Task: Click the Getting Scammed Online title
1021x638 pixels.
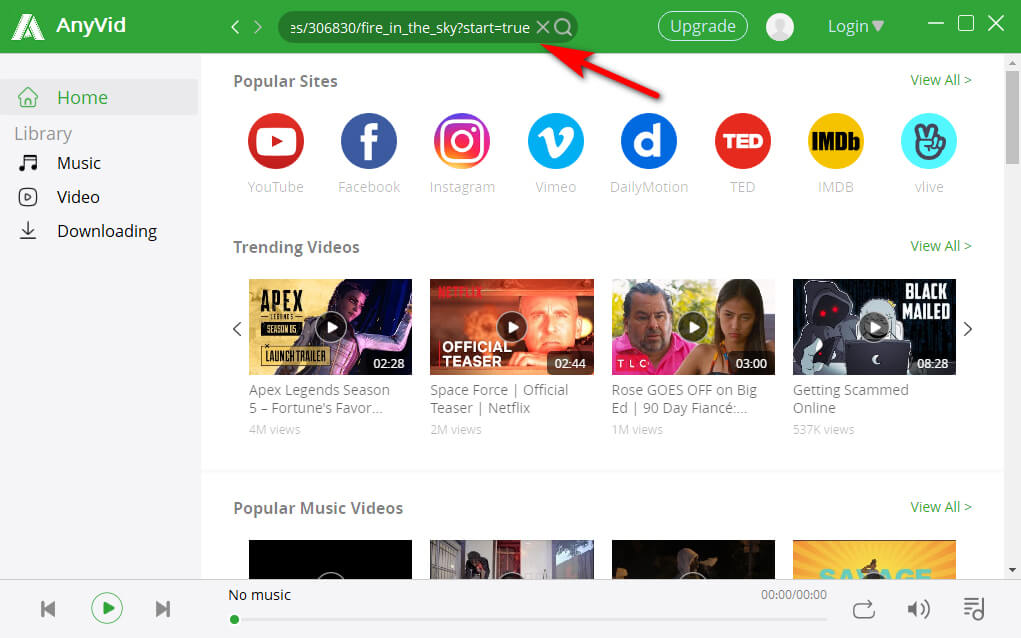Action: tap(850, 399)
